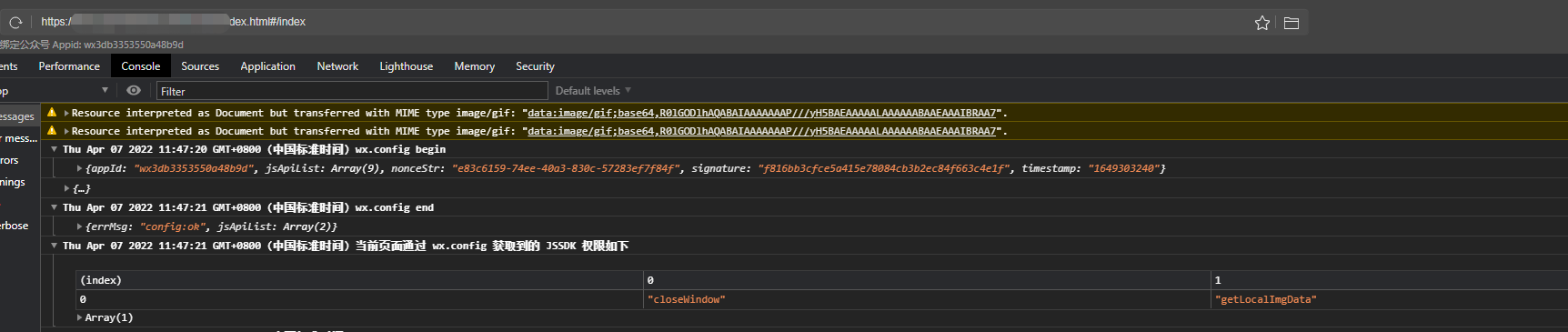This screenshot has width=1568, height=332.
Task: Switch to the Application tab
Action: pyautogui.click(x=267, y=66)
